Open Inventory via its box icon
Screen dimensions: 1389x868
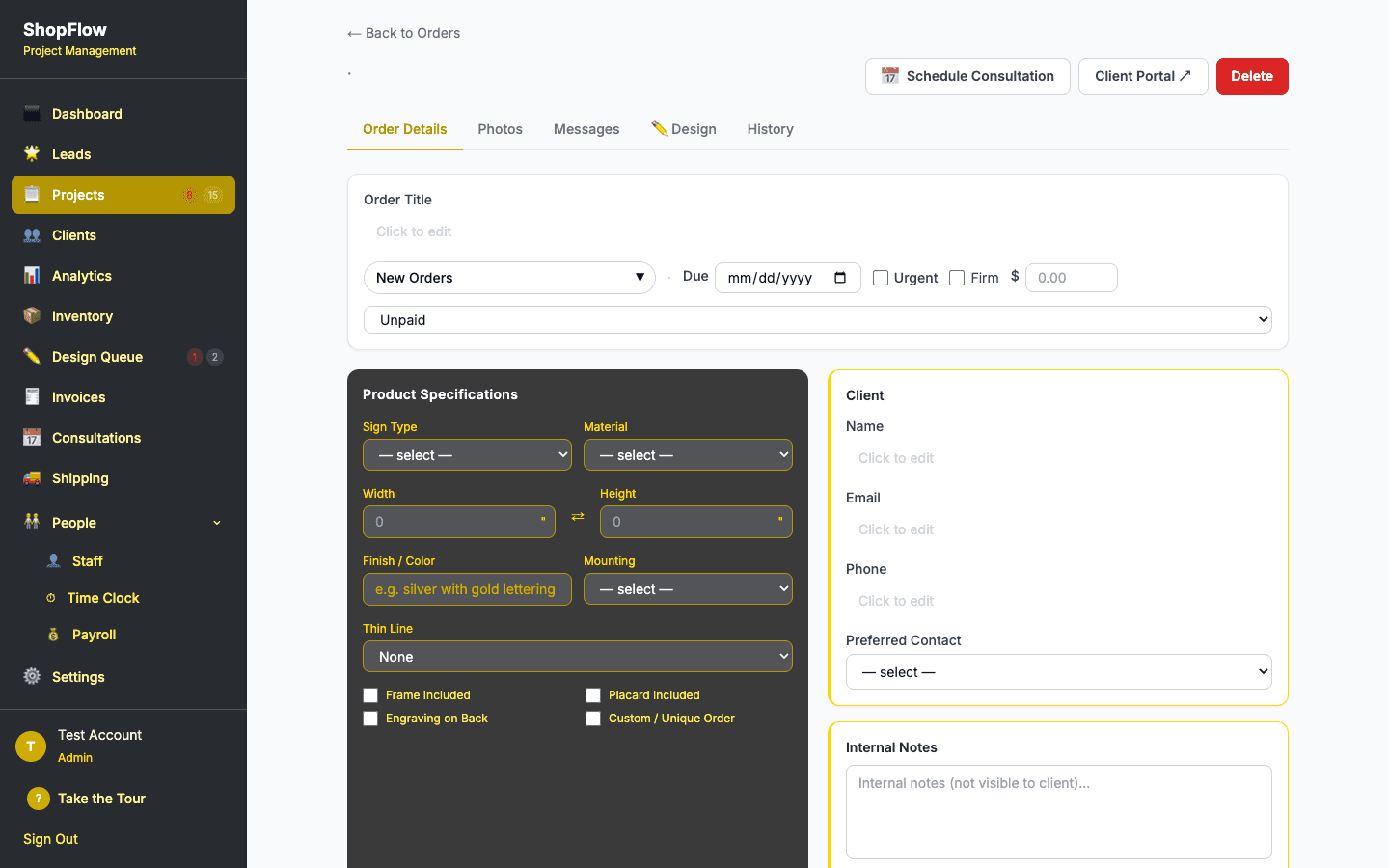coord(32,316)
